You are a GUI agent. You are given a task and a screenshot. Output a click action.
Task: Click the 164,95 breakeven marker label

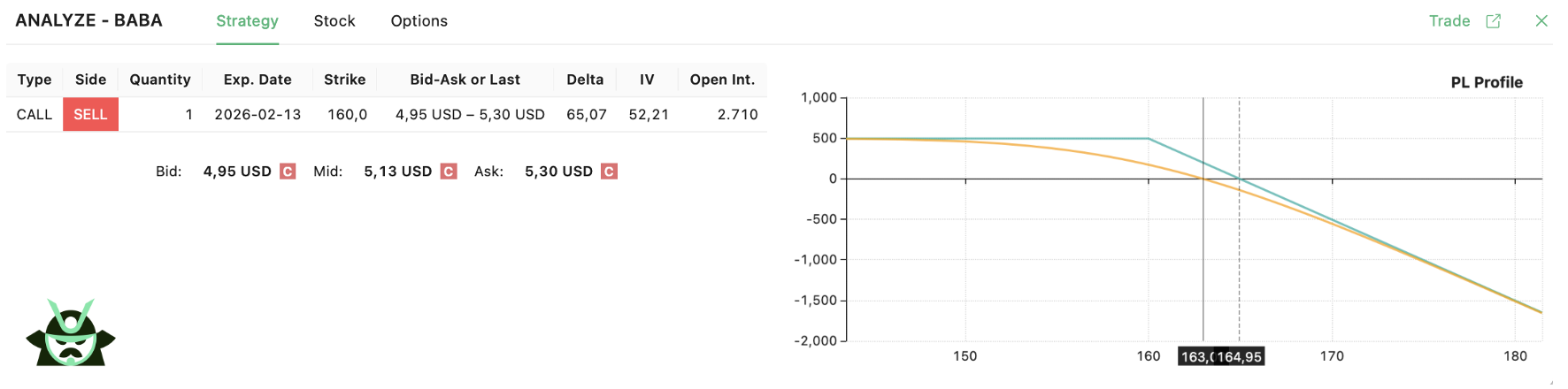(1241, 356)
